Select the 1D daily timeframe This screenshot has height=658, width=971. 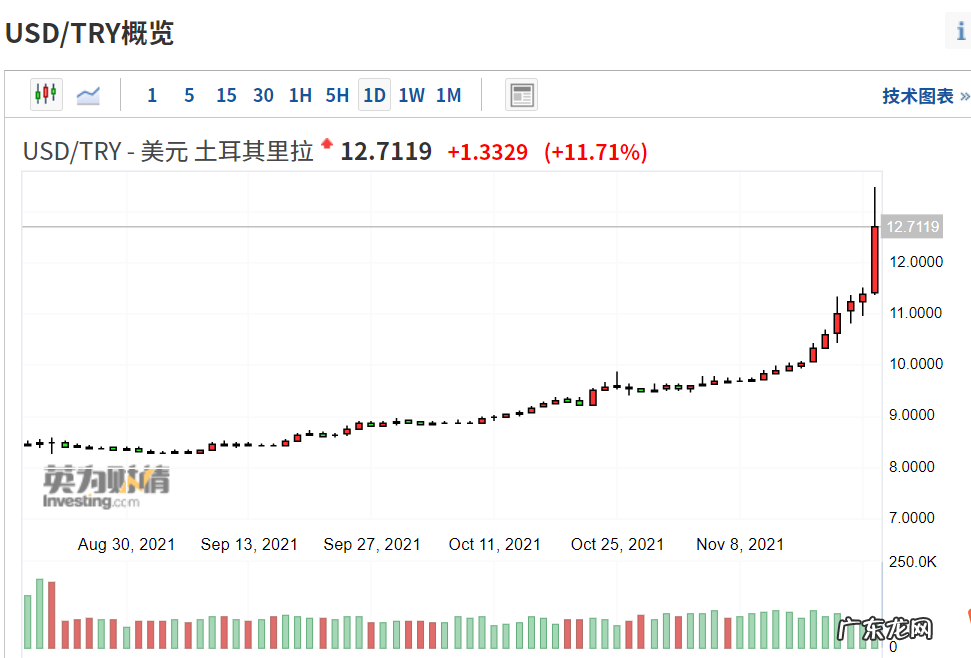374,94
